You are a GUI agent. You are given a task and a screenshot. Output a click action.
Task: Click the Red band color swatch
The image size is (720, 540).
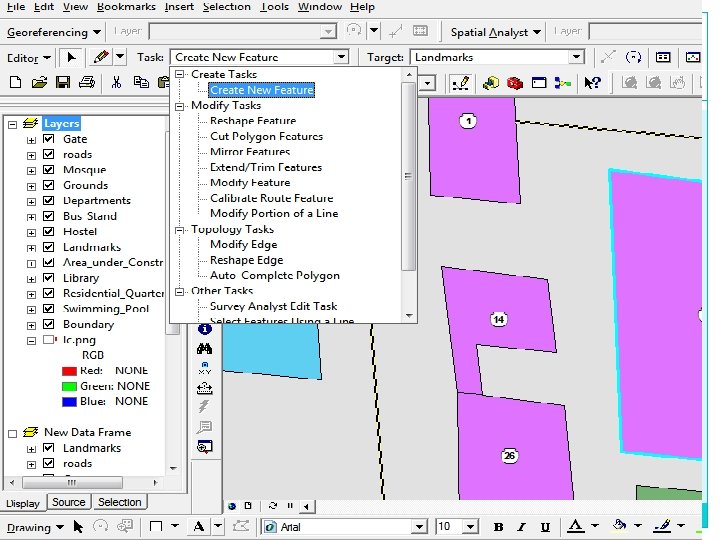(69, 371)
